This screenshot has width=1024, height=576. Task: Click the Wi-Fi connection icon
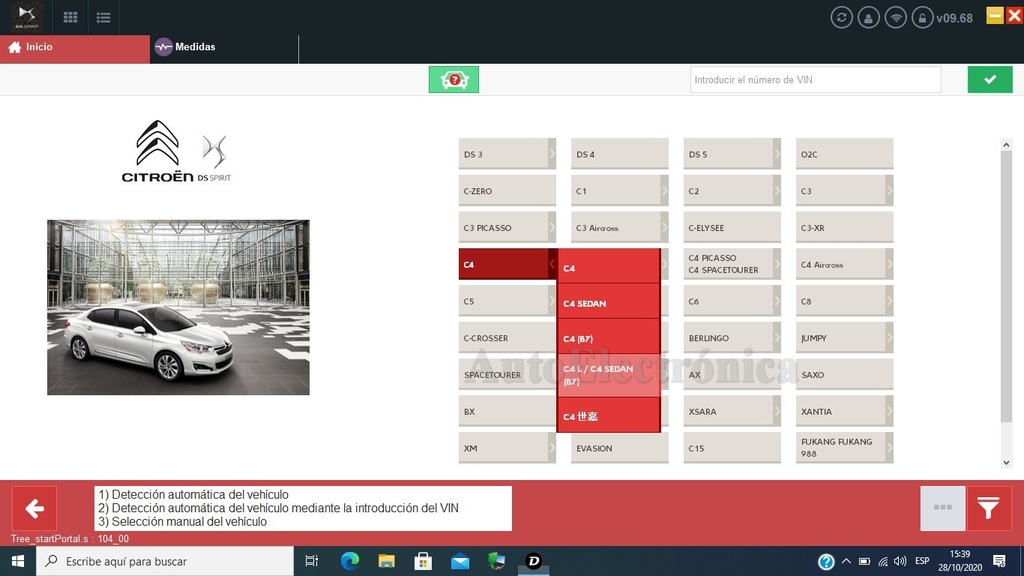895,18
